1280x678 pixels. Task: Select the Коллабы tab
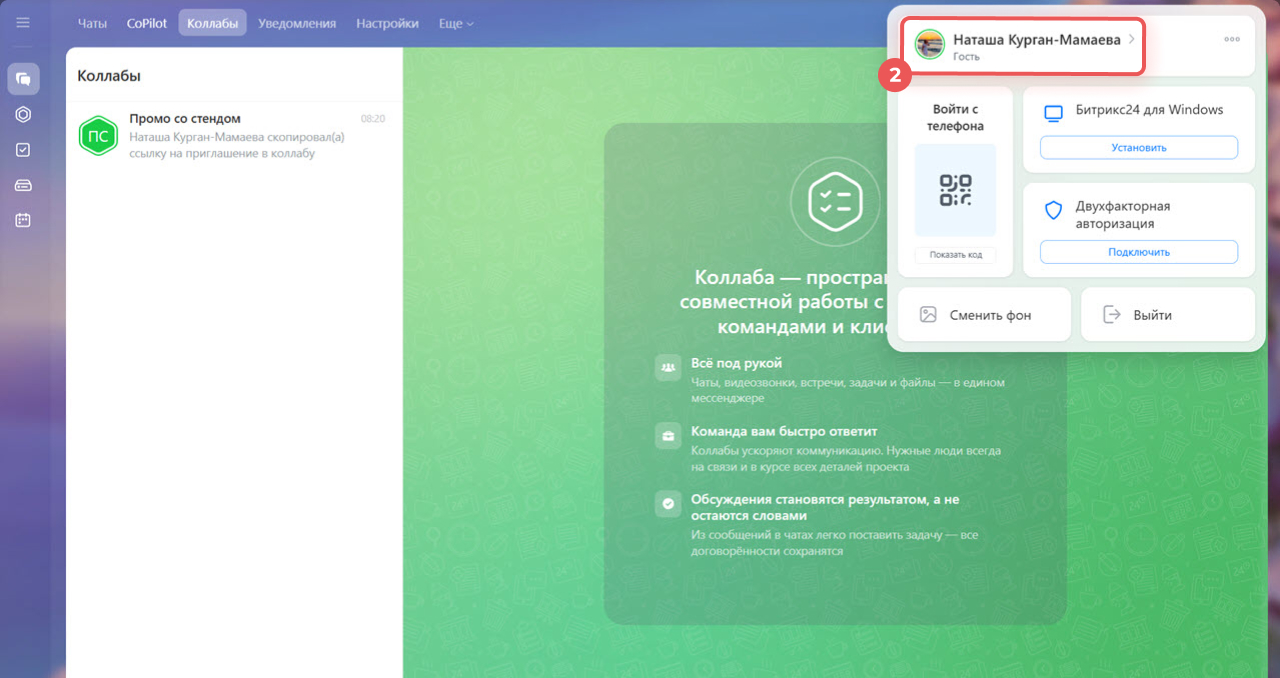[x=213, y=23]
